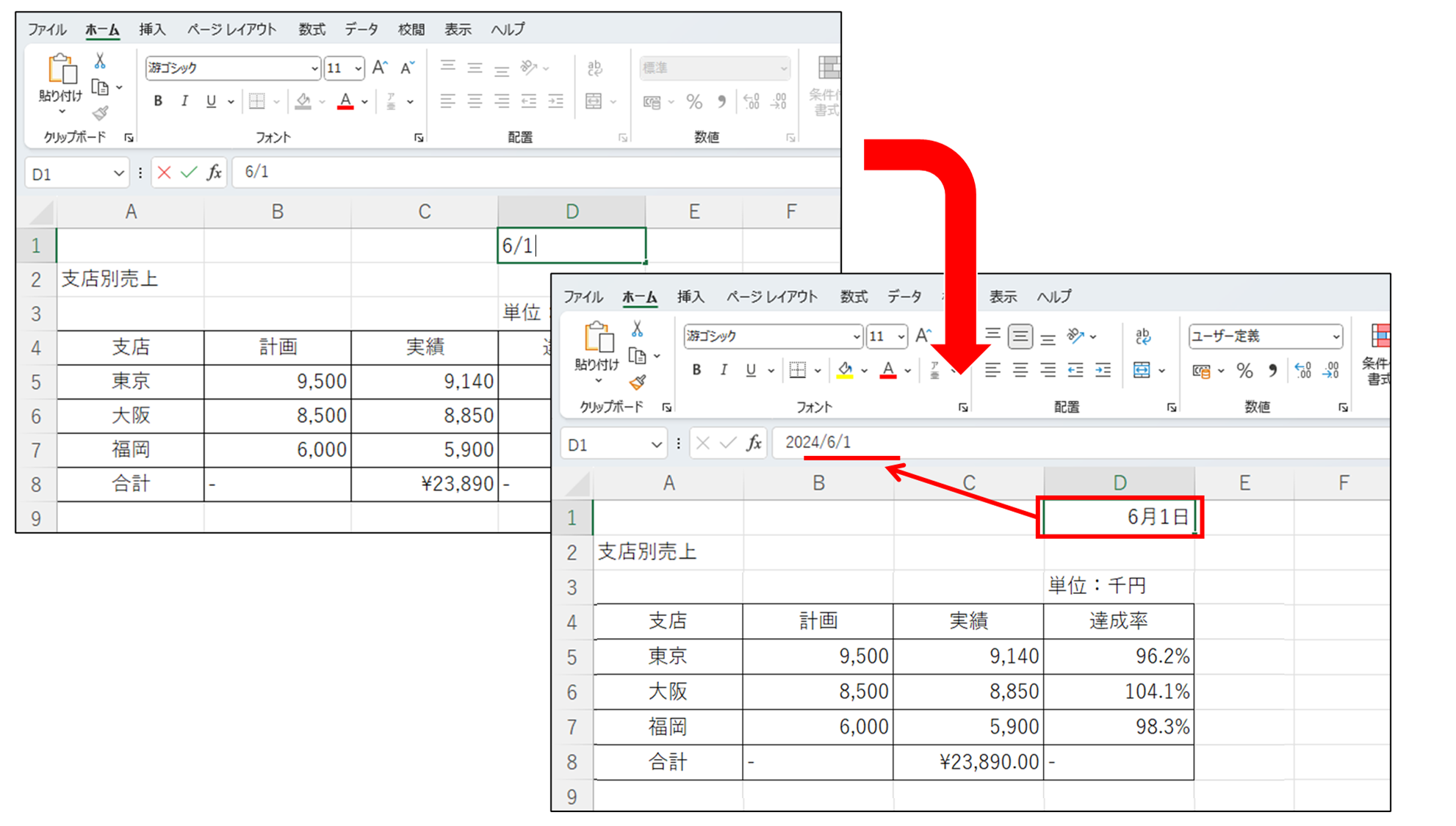The width and height of the screenshot is (1456, 826).
Task: Click insert function fx icon in front window
Action: (754, 443)
